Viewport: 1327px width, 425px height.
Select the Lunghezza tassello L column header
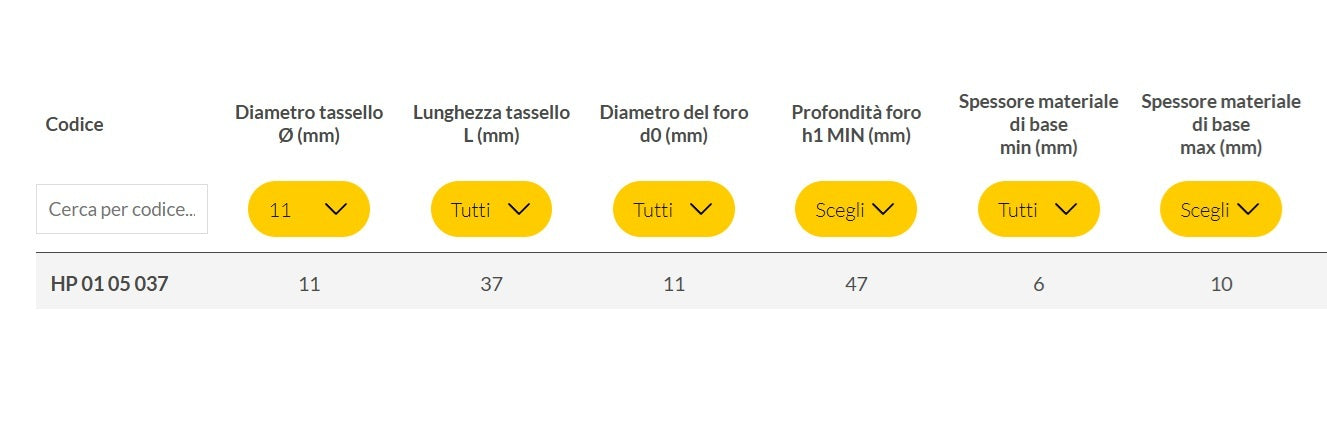click(491, 124)
